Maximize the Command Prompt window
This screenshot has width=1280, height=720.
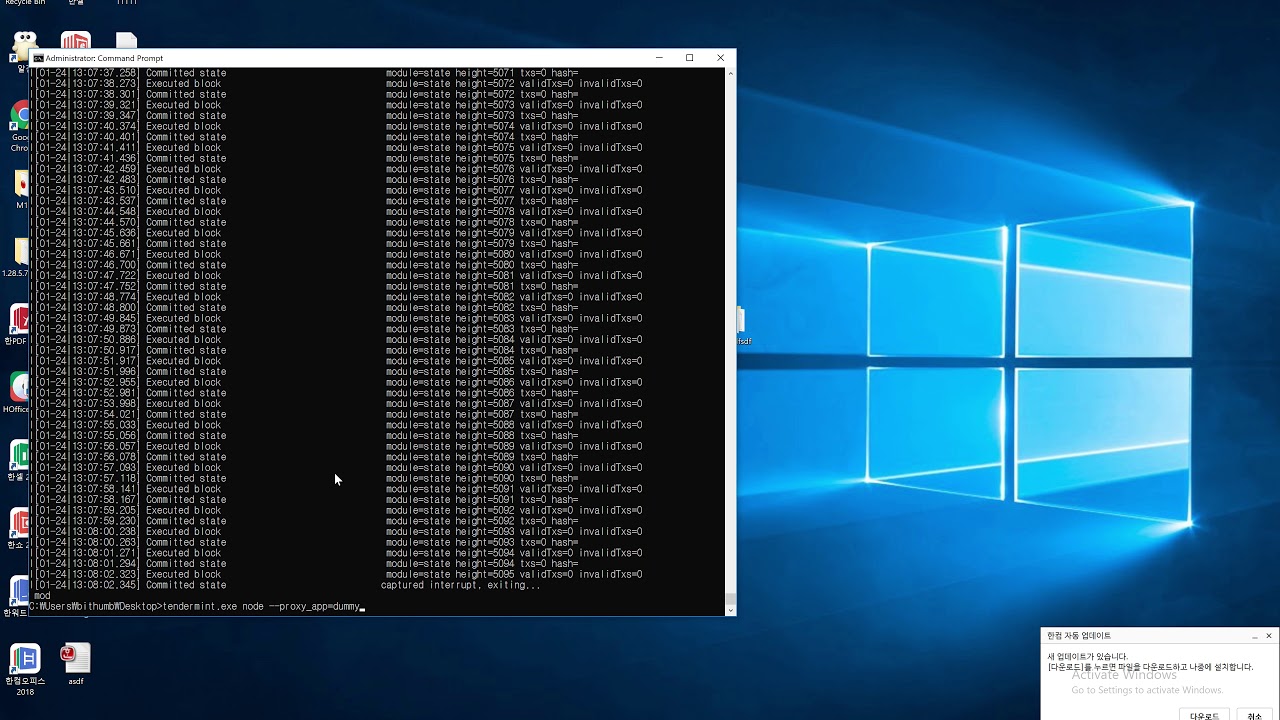pyautogui.click(x=689, y=58)
